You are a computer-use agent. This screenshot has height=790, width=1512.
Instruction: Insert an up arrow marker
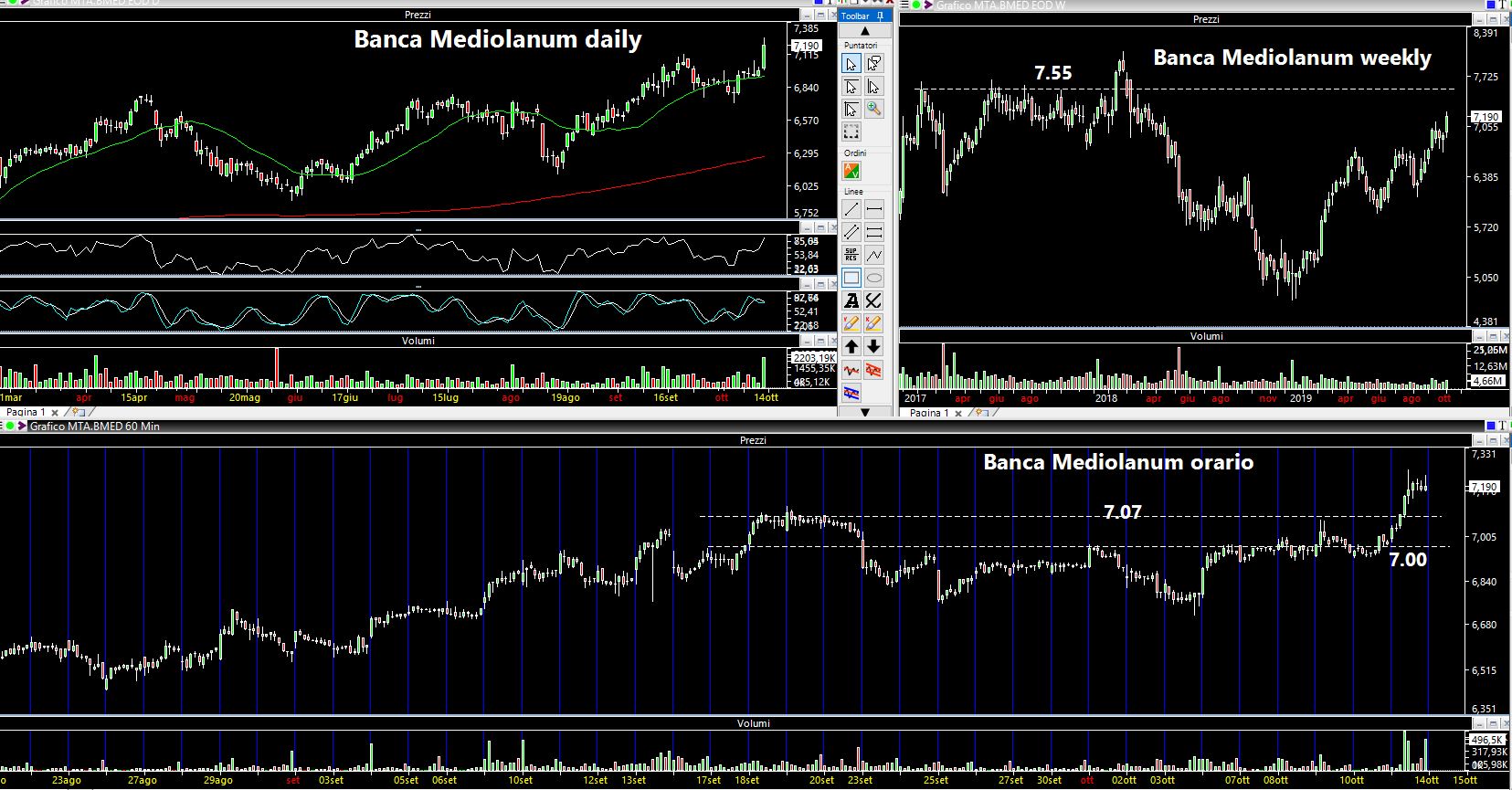click(x=851, y=346)
